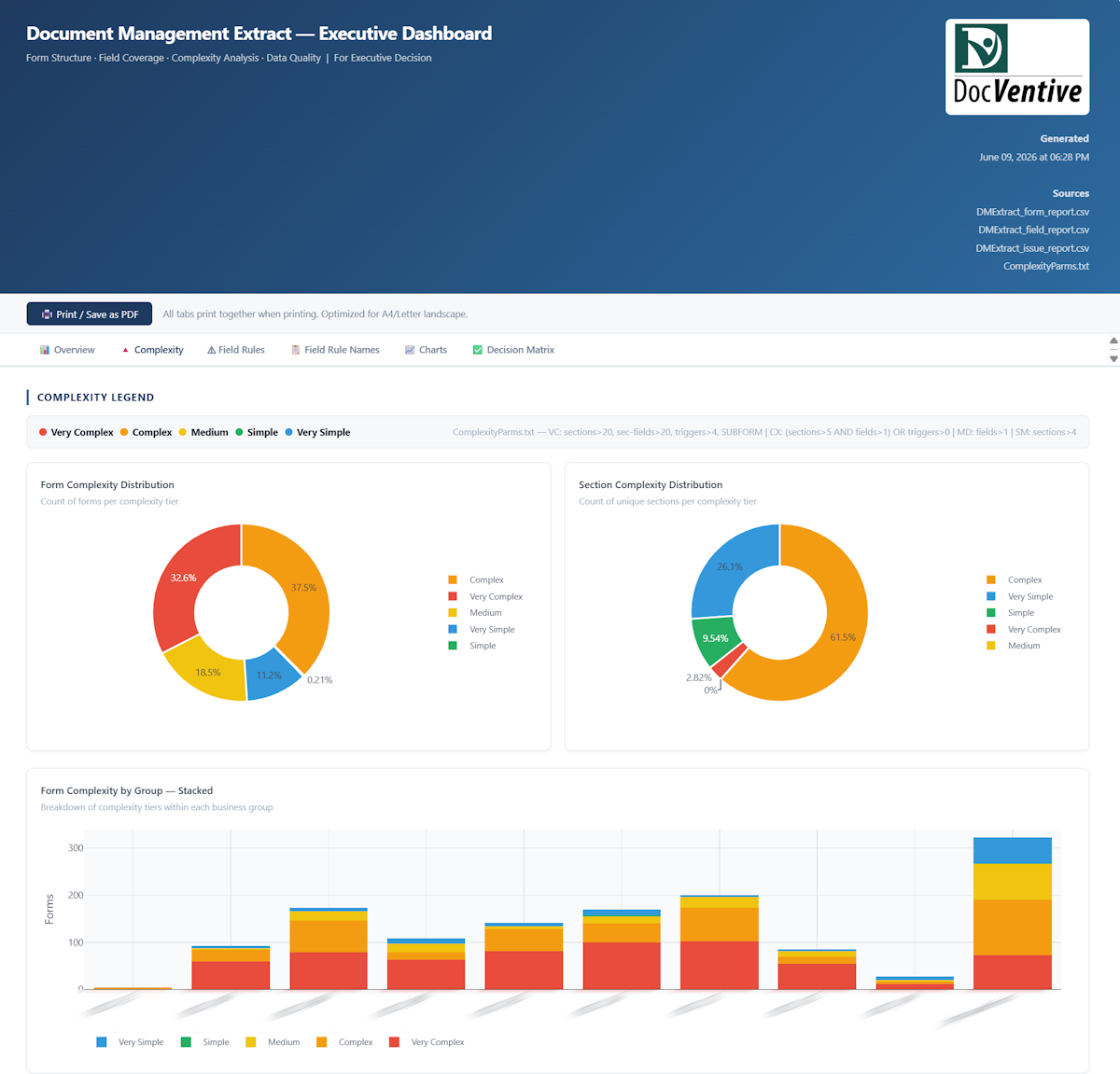The width and height of the screenshot is (1120, 1074).
Task: Click the Field Rules warning icon
Action: [x=211, y=350]
